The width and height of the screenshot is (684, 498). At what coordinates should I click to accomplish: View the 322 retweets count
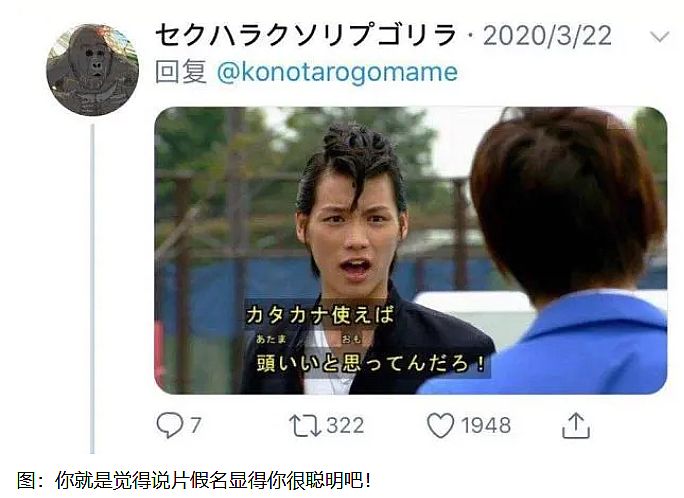coord(345,425)
